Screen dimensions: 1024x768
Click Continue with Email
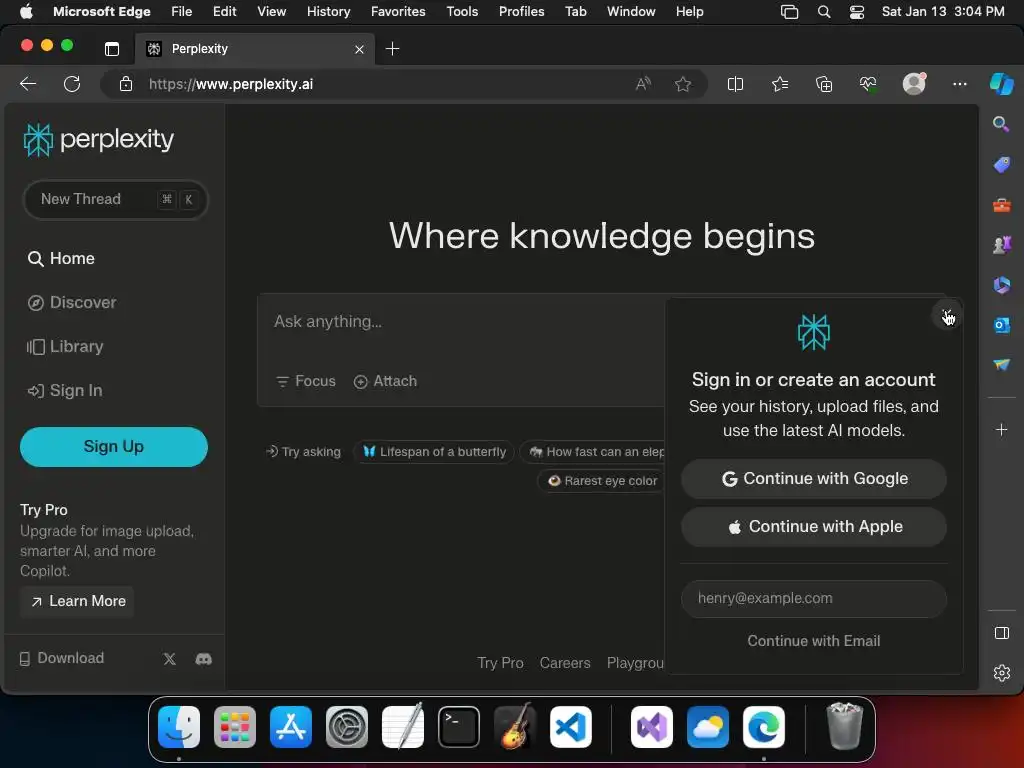coord(814,641)
